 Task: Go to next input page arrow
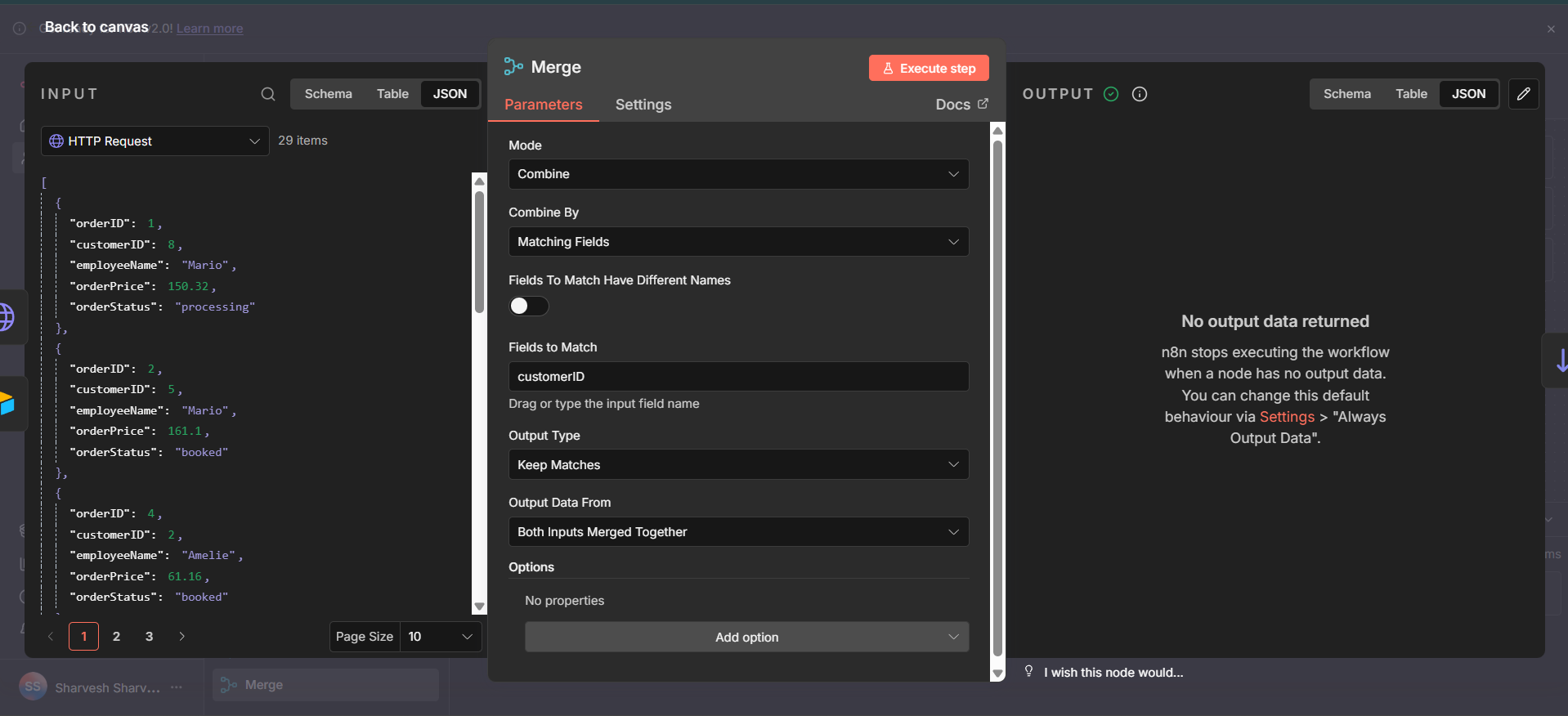(x=181, y=636)
